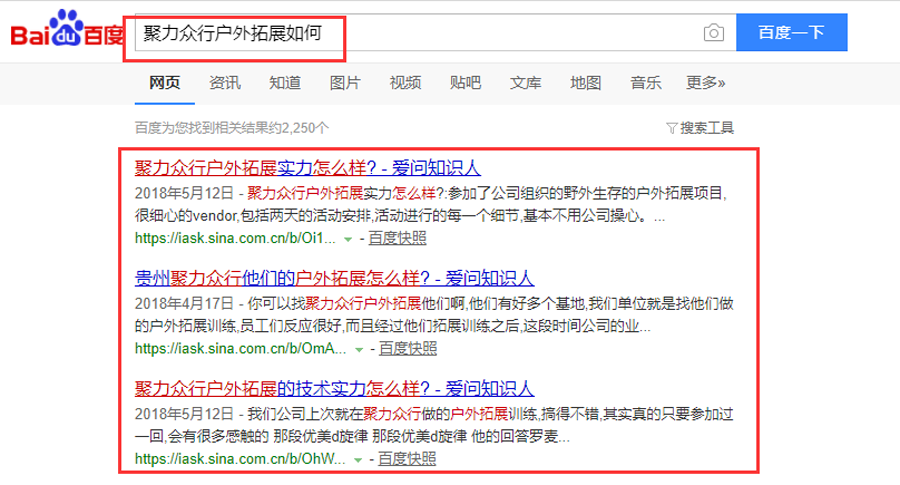This screenshot has height=485, width=900.
Task: Switch to the 知道 tab
Action: tap(285, 83)
